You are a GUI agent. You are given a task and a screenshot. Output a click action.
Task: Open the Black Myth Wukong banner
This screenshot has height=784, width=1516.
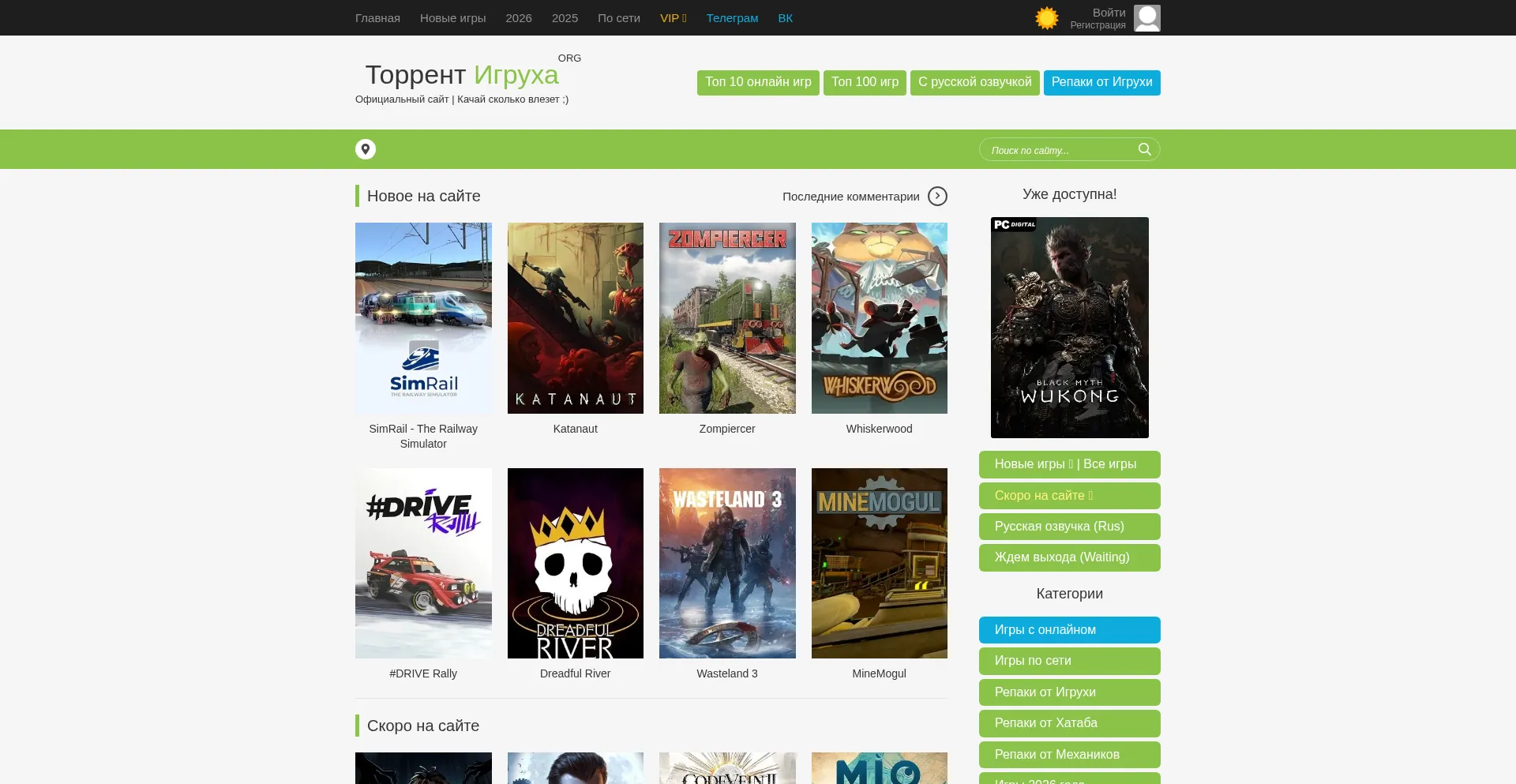point(1070,328)
